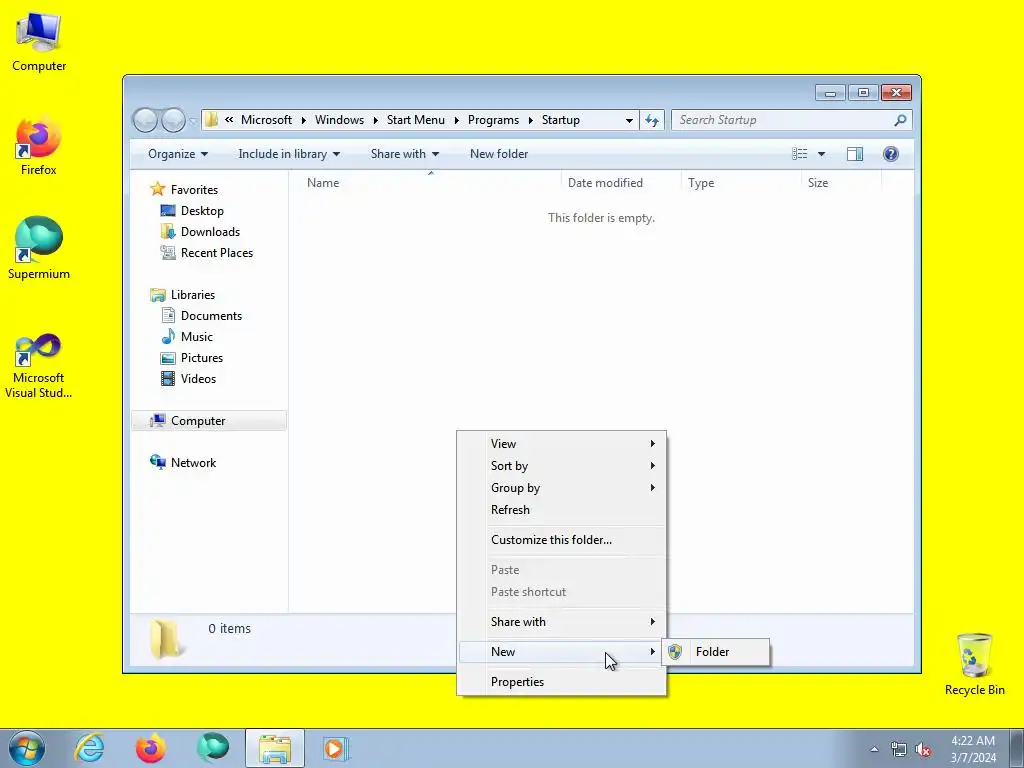Select Network in the navigation pane
The width and height of the screenshot is (1024, 768).
193,463
